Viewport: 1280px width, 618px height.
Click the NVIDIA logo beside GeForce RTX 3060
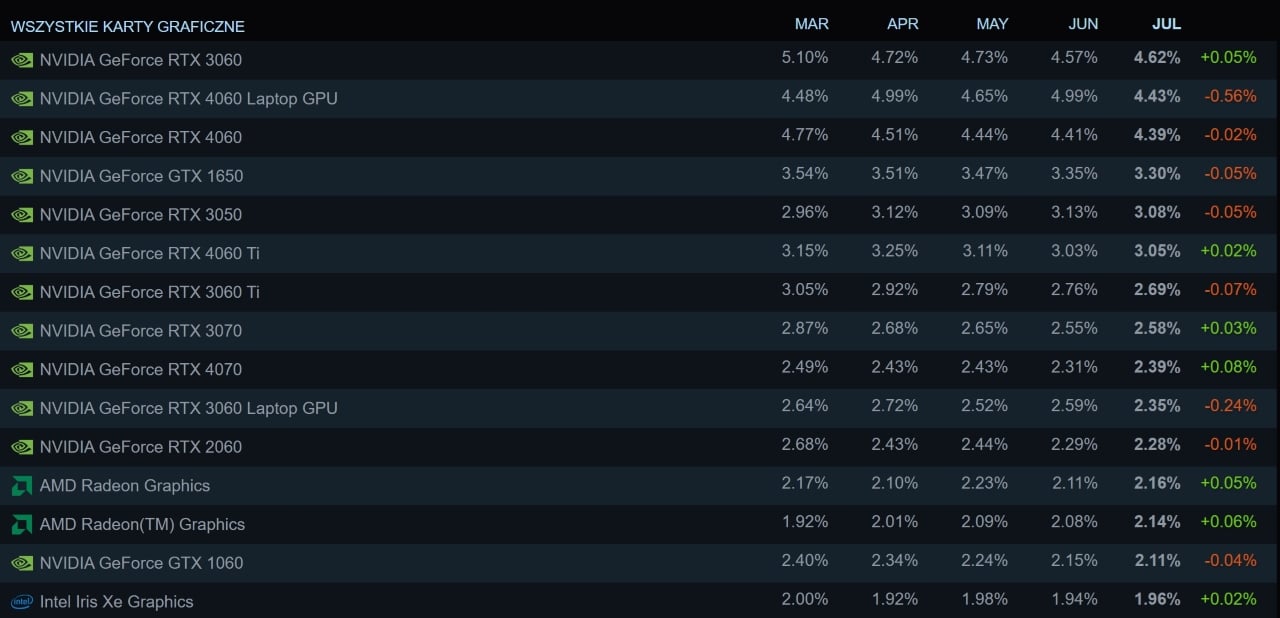[x=21, y=59]
